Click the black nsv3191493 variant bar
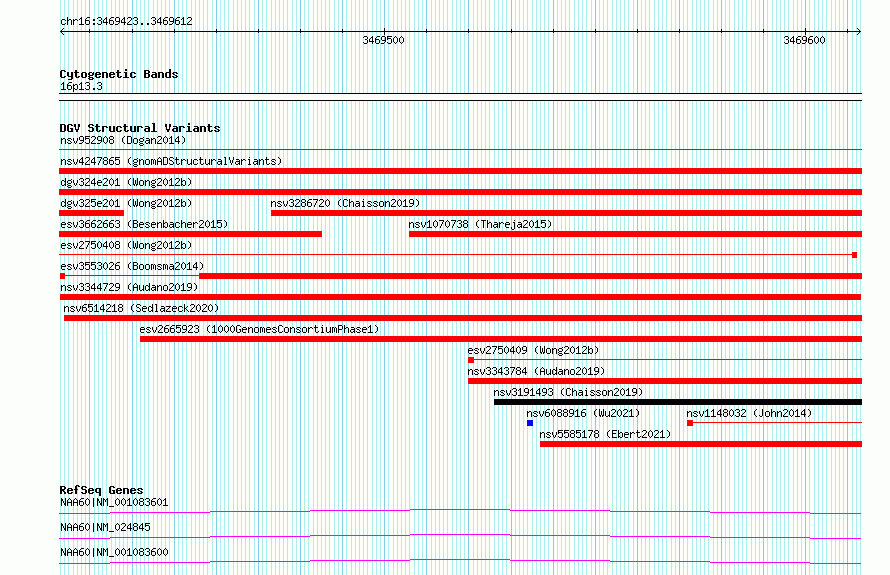890x575 pixels. (678, 402)
